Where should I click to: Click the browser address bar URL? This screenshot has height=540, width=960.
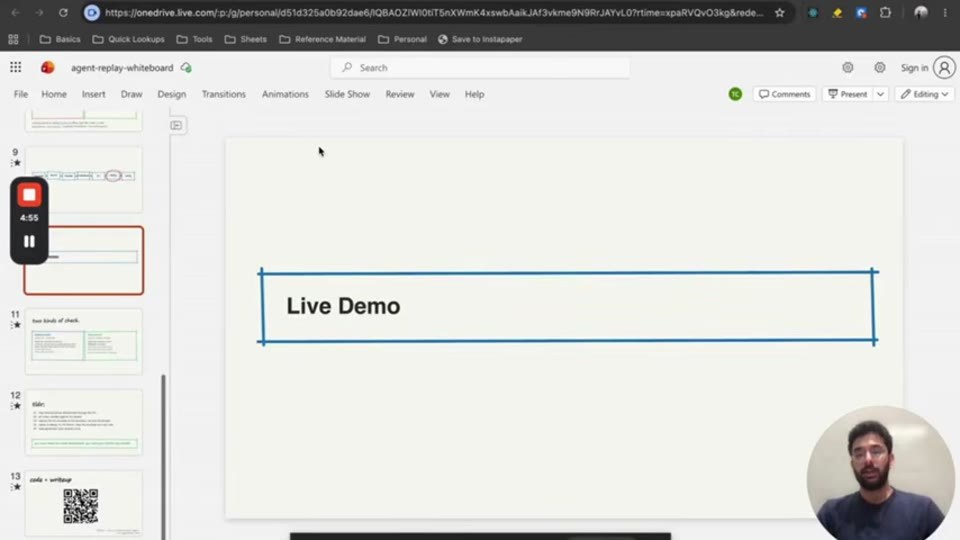tap(434, 12)
